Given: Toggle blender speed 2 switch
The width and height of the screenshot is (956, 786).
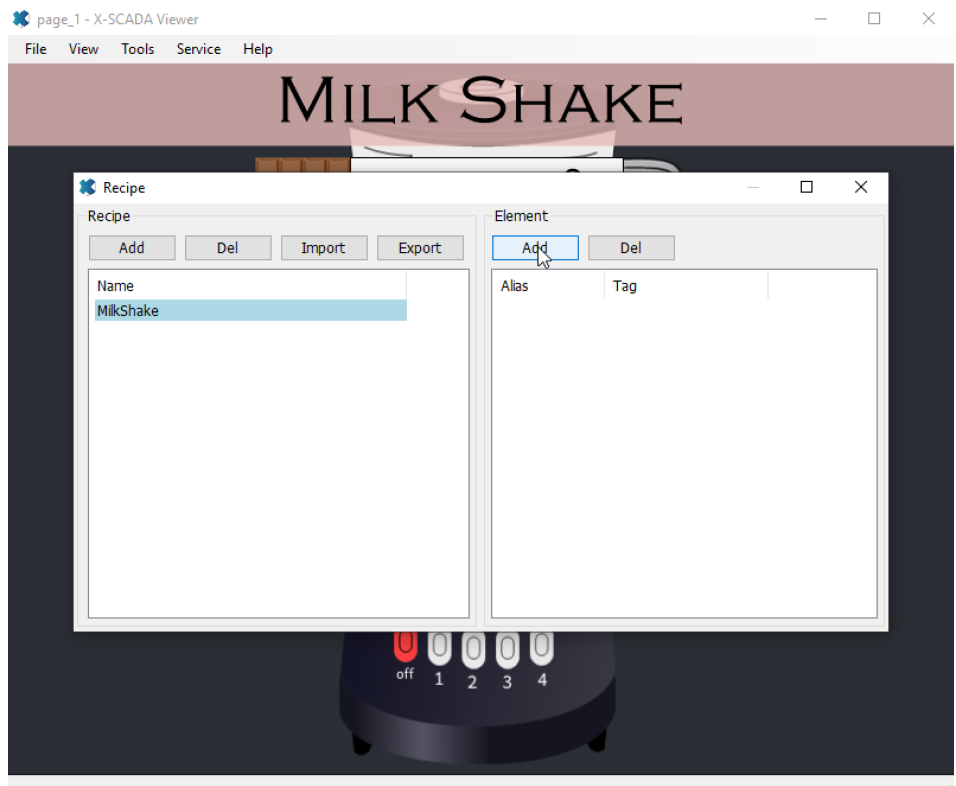Looking at the screenshot, I should pyautogui.click(x=473, y=651).
